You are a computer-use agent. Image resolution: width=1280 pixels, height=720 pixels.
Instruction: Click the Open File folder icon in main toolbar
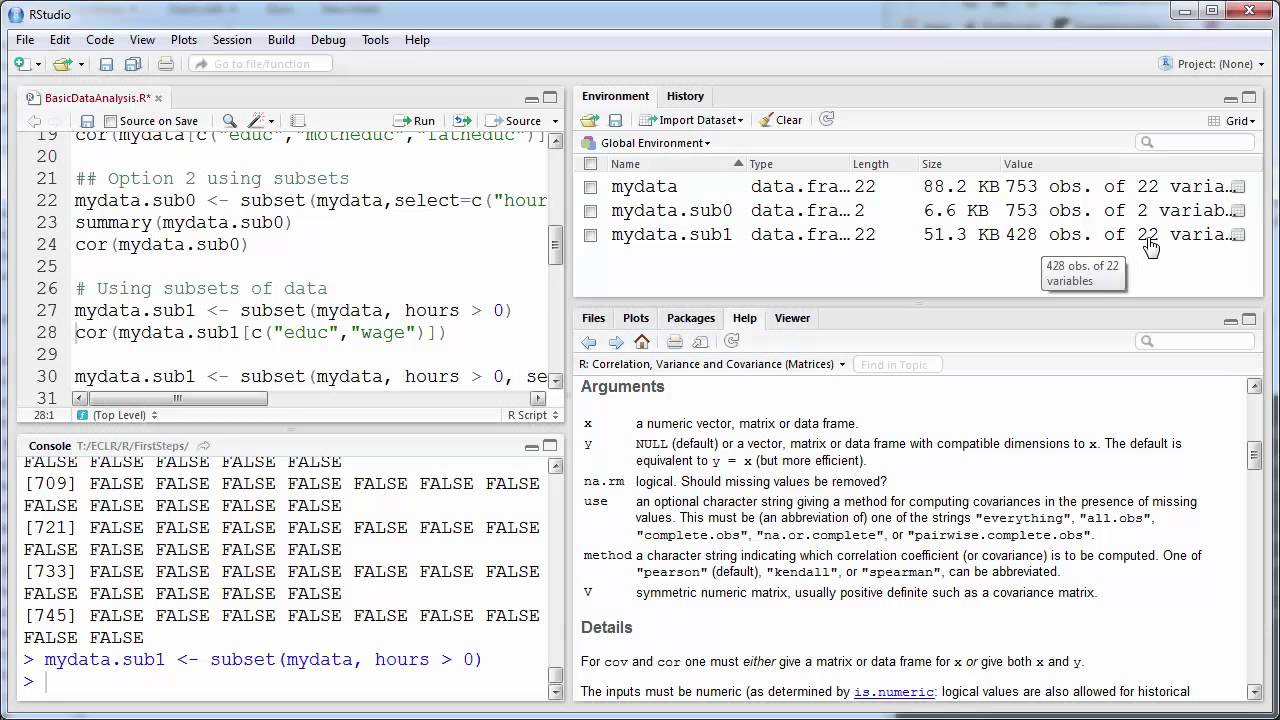(x=62, y=64)
